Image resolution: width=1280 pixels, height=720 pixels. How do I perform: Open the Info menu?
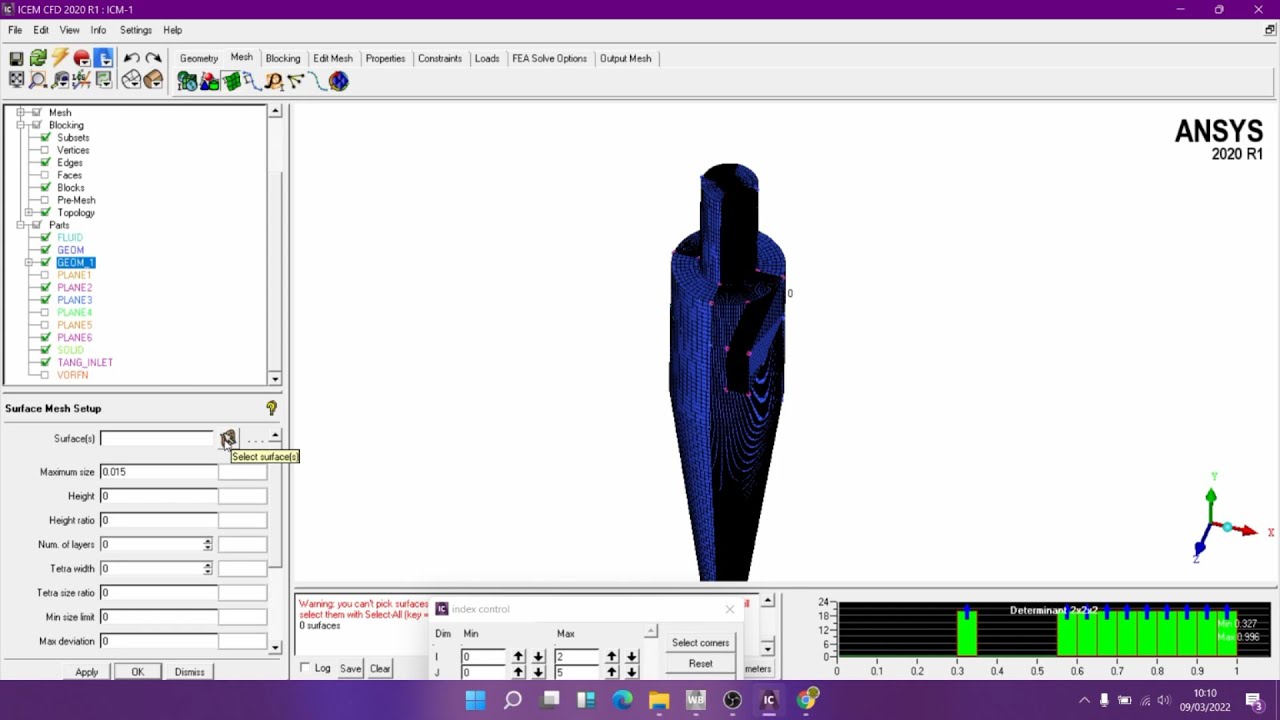tap(98, 30)
